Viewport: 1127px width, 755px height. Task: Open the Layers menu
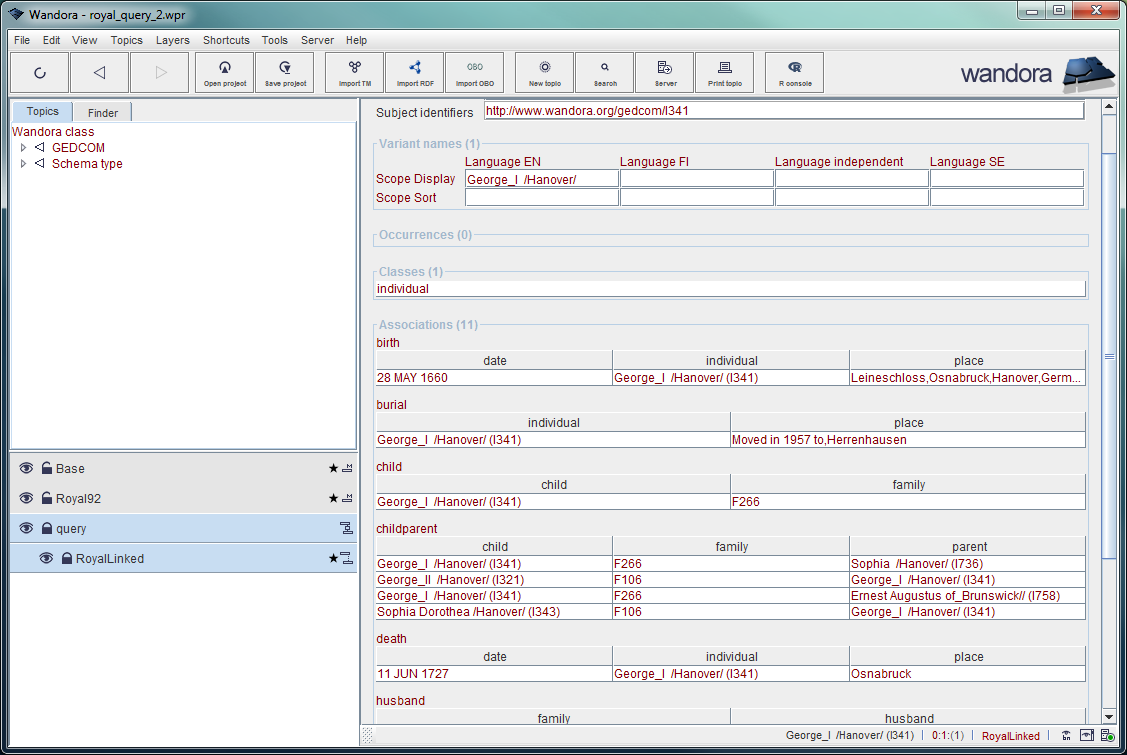click(x=172, y=40)
